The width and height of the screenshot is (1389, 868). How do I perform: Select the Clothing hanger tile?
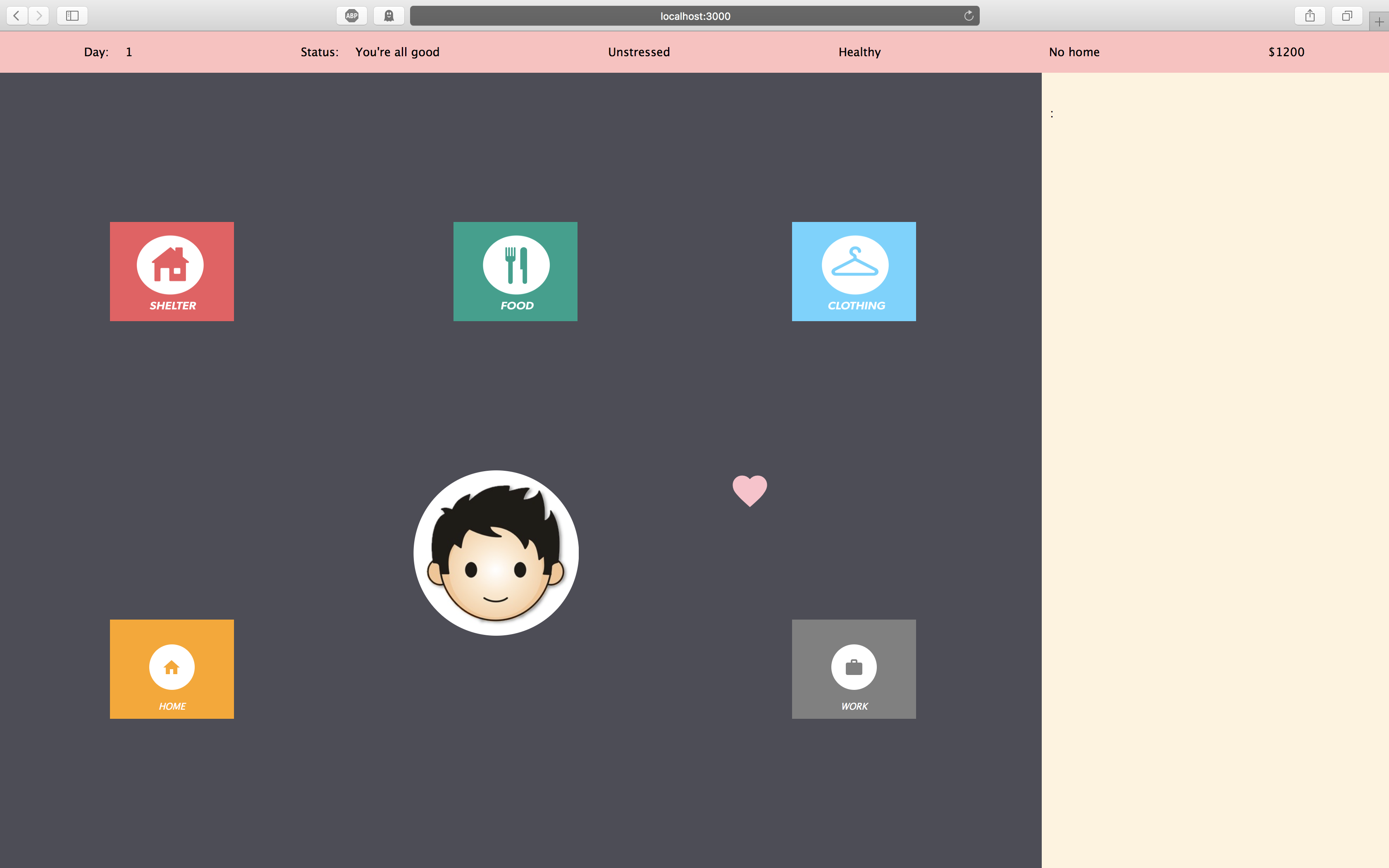click(x=854, y=271)
